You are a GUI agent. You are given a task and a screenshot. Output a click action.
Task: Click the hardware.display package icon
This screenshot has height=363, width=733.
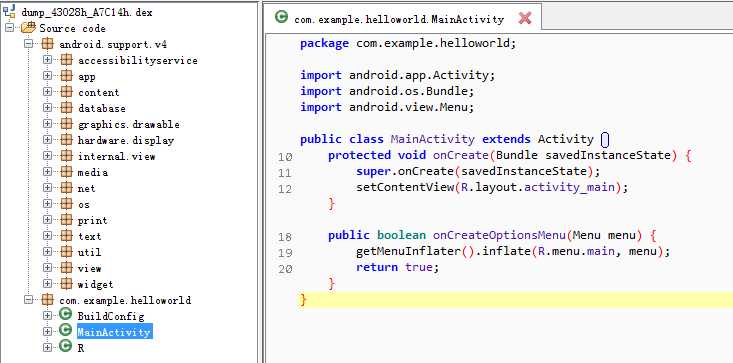[x=67, y=140]
